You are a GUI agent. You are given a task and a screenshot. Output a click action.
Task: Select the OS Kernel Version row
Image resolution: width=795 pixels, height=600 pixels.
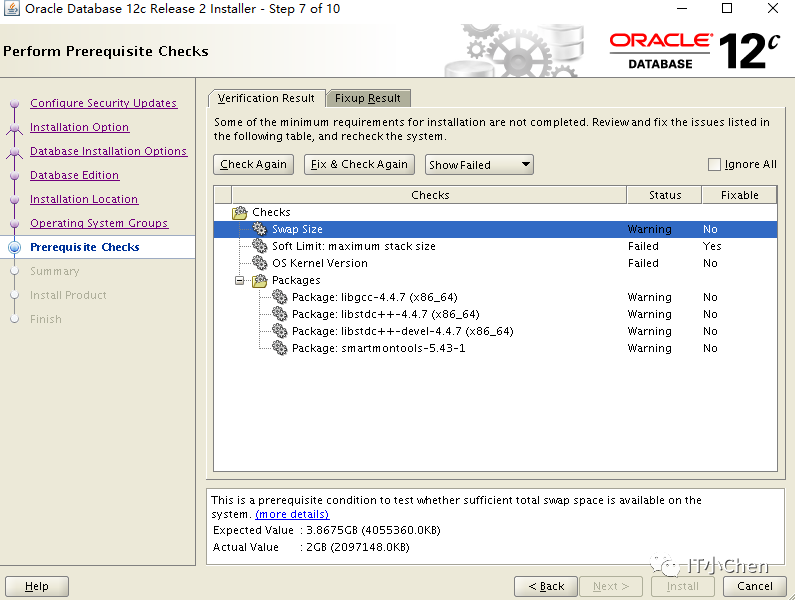(495, 263)
